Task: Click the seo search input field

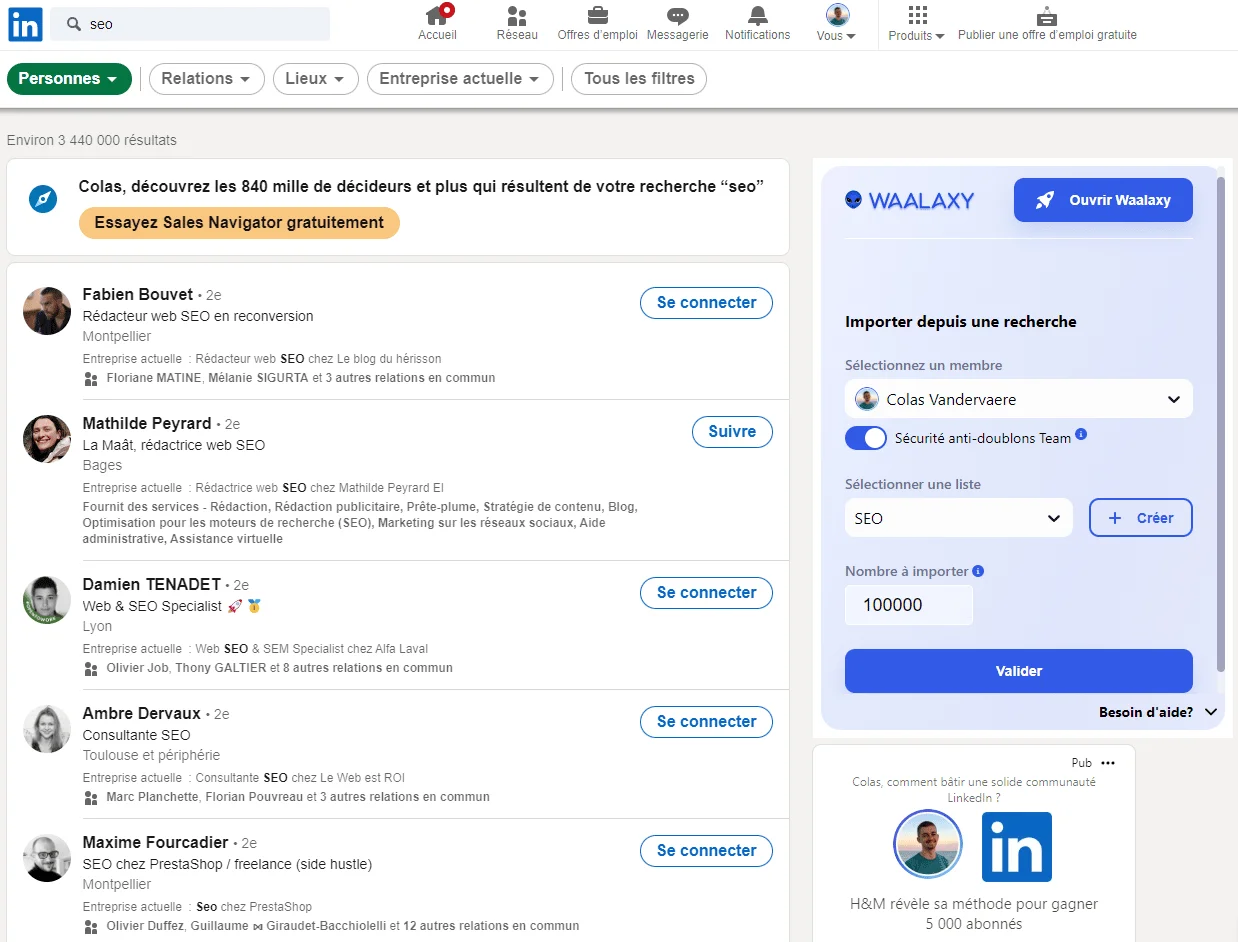Action: (190, 24)
